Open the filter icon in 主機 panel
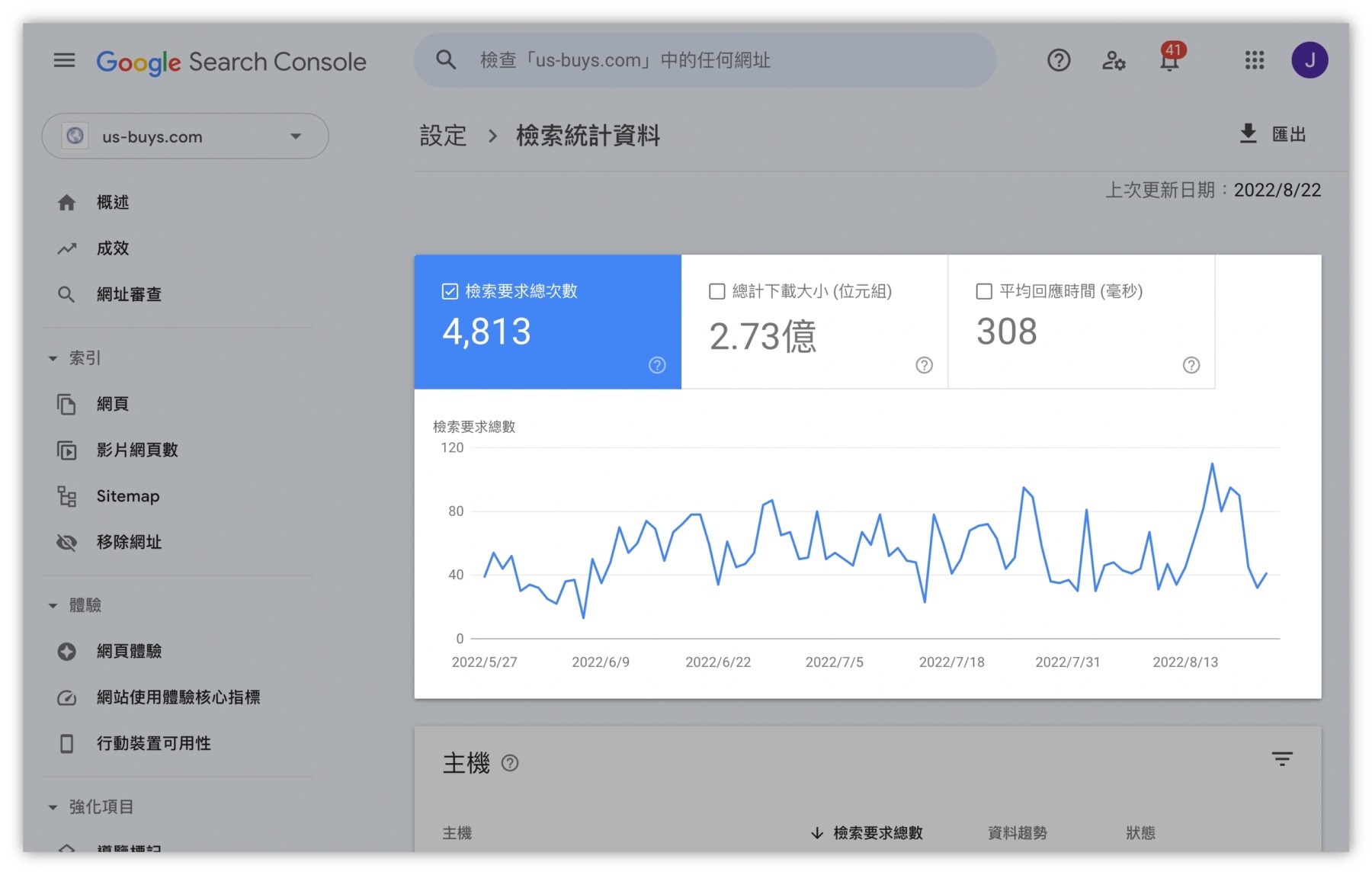1372x875 pixels. 1283,759
